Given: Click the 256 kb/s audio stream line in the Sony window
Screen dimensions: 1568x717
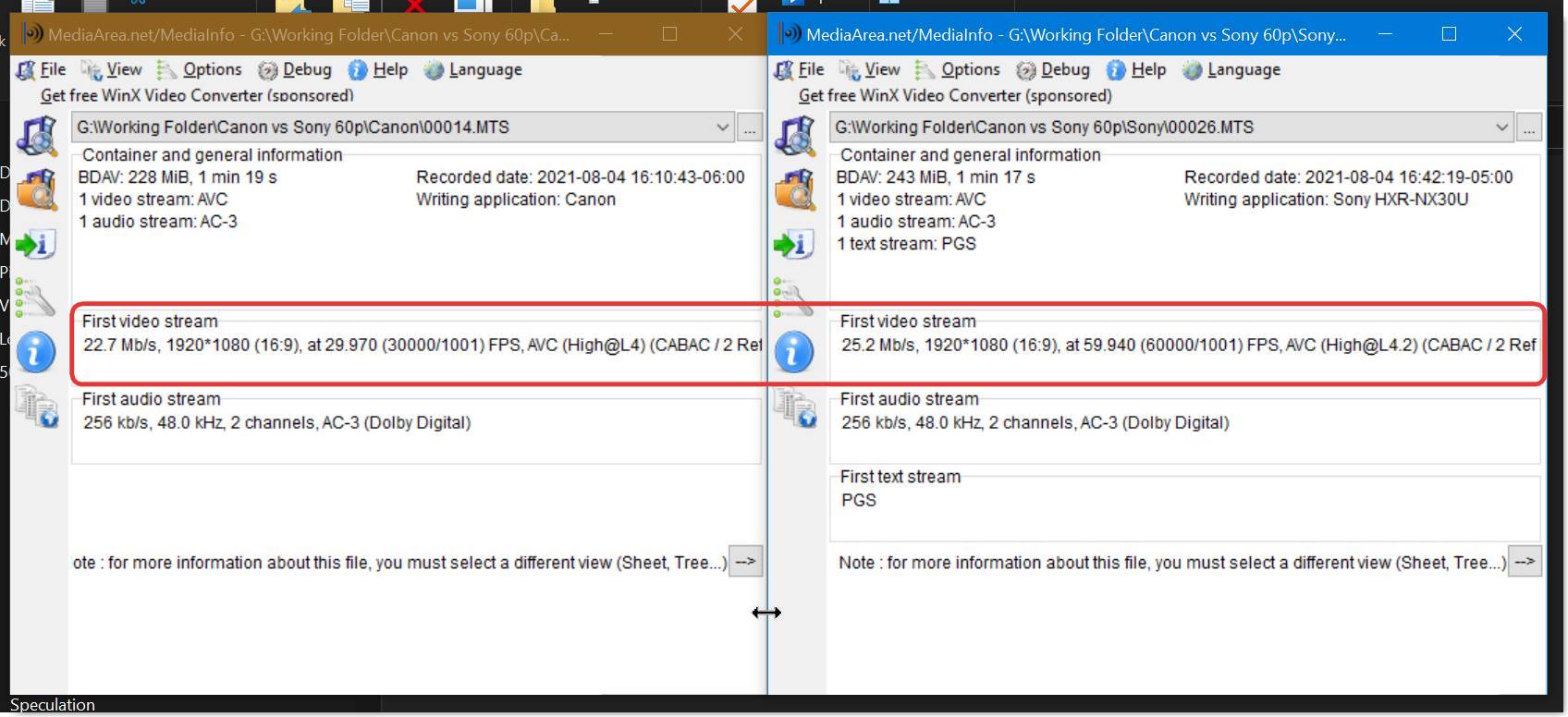Looking at the screenshot, I should [x=1035, y=423].
